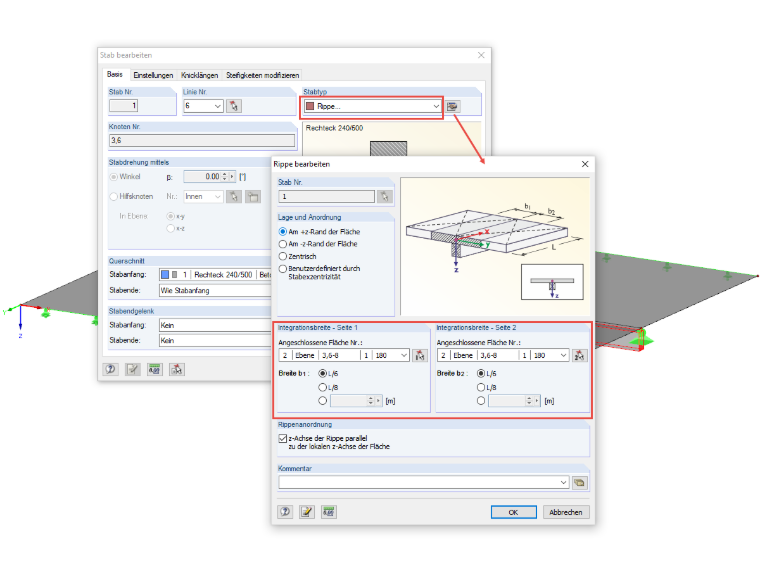This screenshot has height=570, width=760.
Task: Expand Angeschlossene Fläche dropdown for Seite 1
Action: click(x=404, y=355)
